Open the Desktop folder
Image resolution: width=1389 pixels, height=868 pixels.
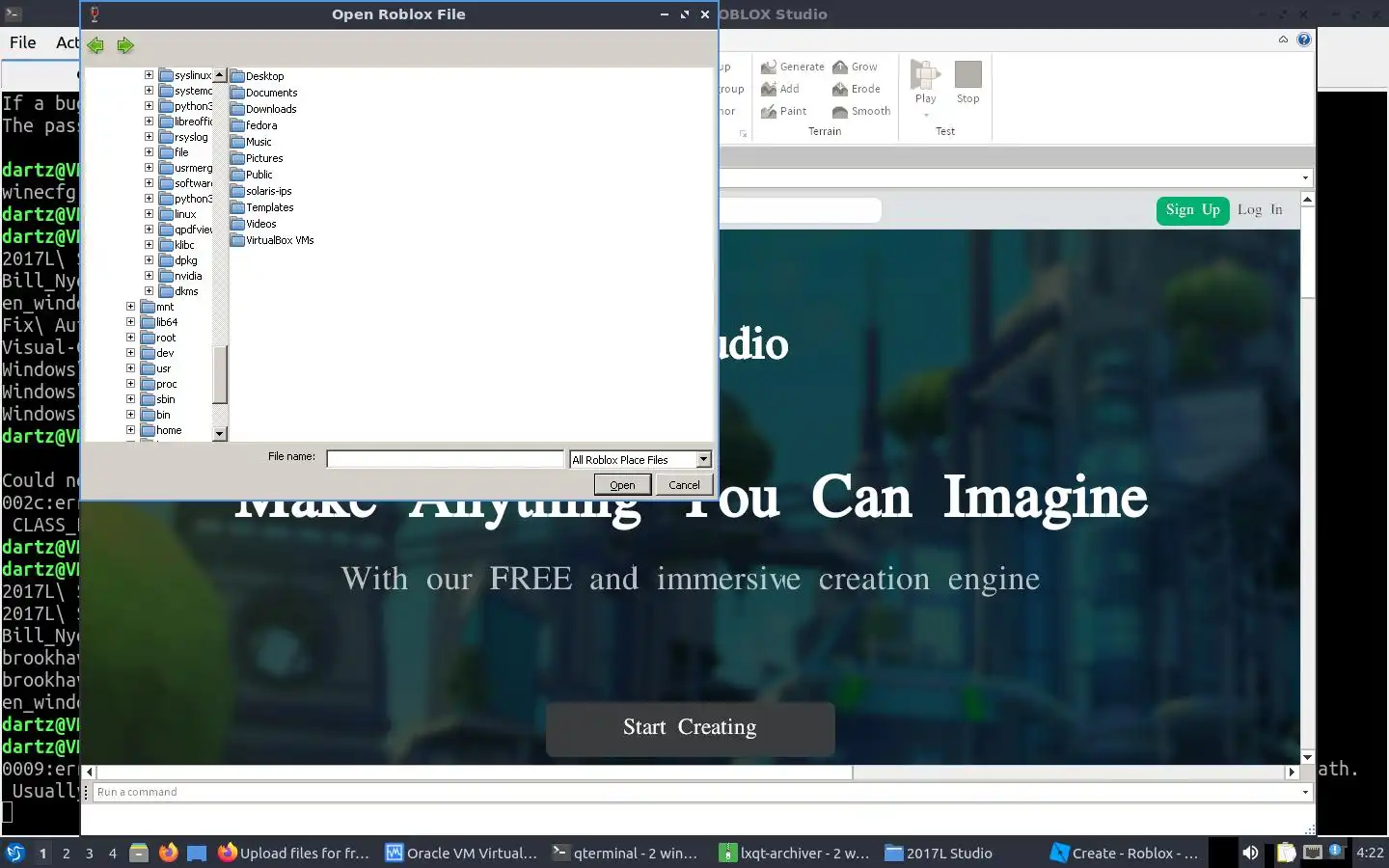coord(258,76)
